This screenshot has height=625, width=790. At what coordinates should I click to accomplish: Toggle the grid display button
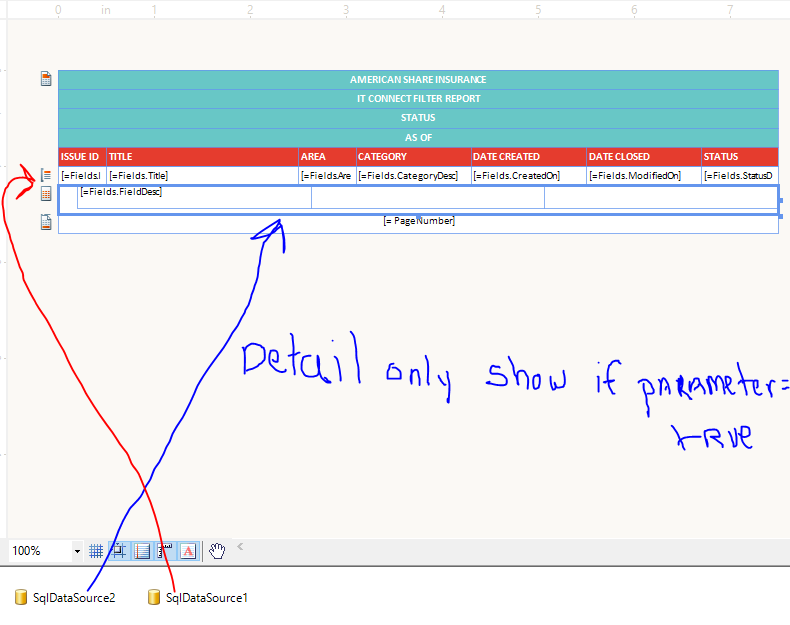(x=96, y=551)
